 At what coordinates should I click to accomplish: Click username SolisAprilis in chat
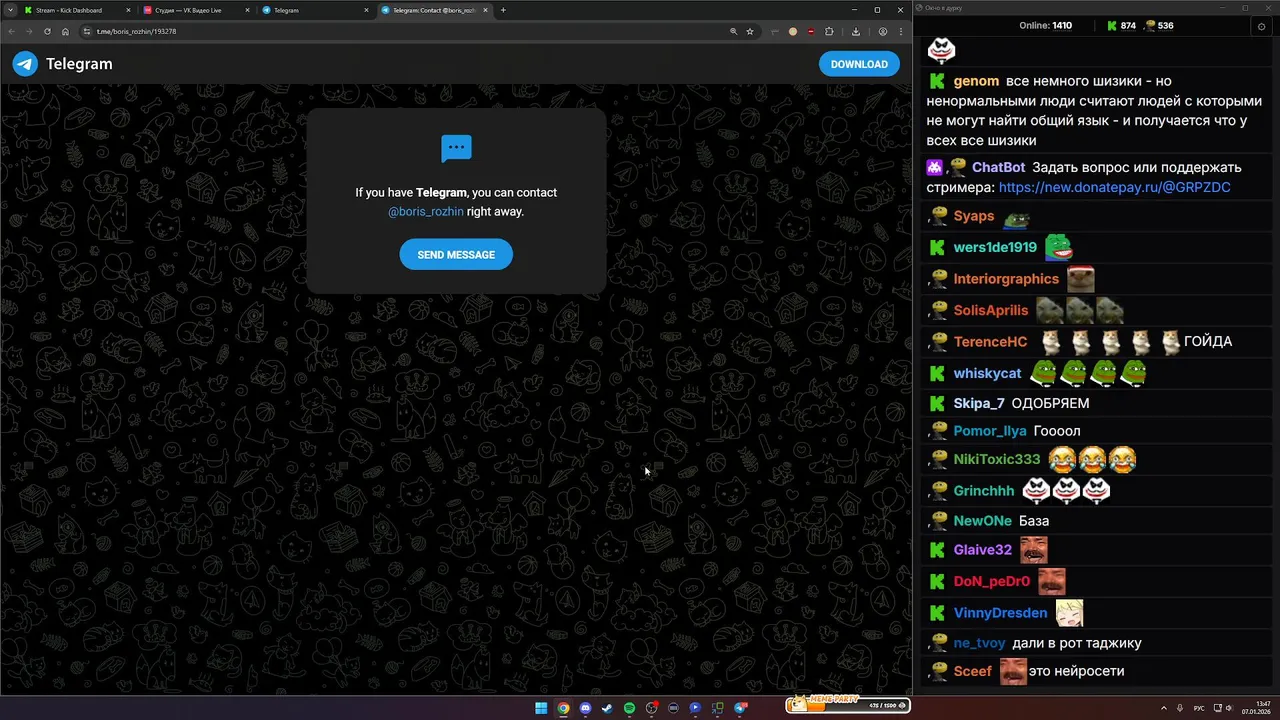[991, 310]
